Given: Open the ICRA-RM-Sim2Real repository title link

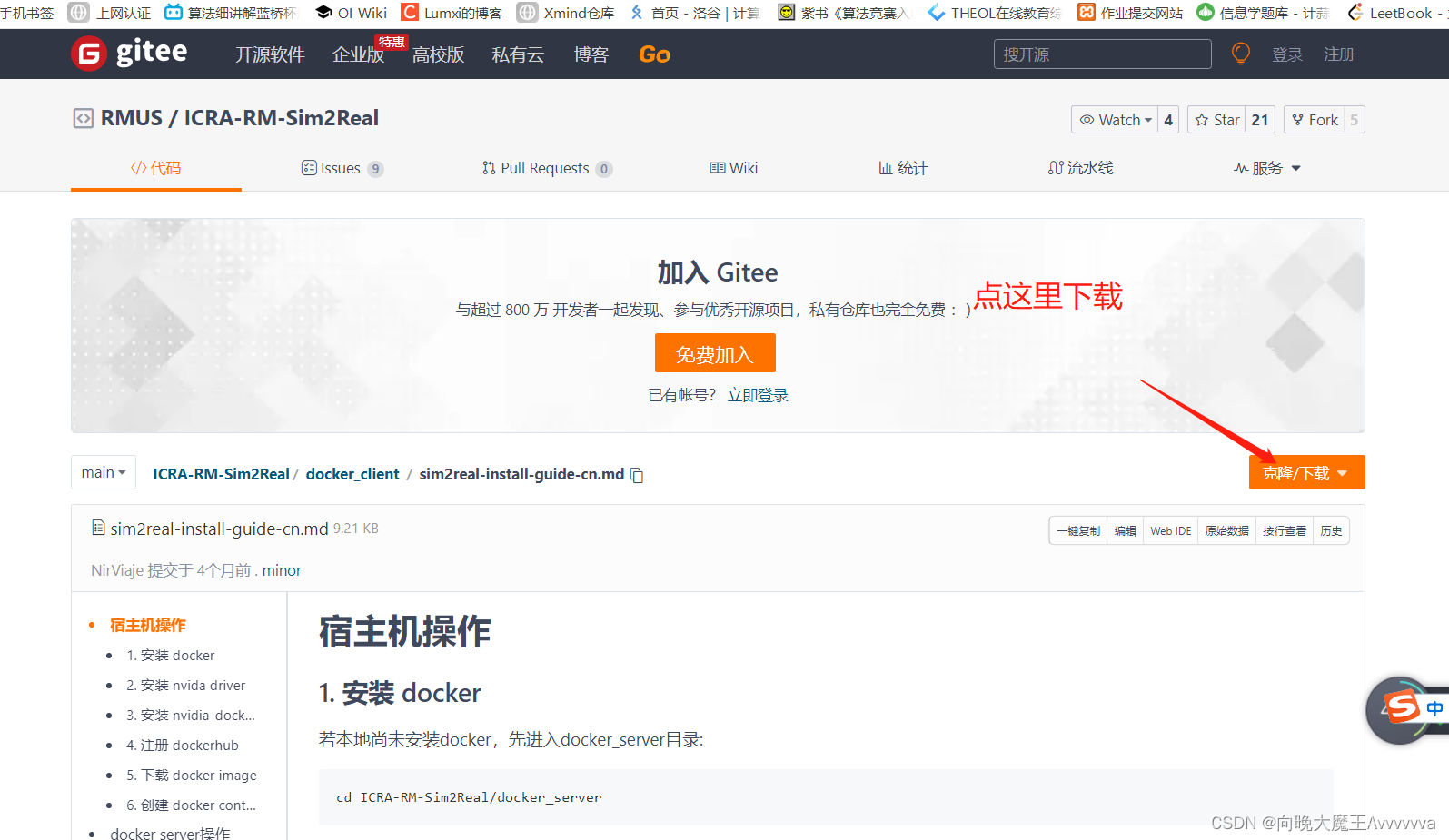Looking at the screenshot, I should click(282, 118).
